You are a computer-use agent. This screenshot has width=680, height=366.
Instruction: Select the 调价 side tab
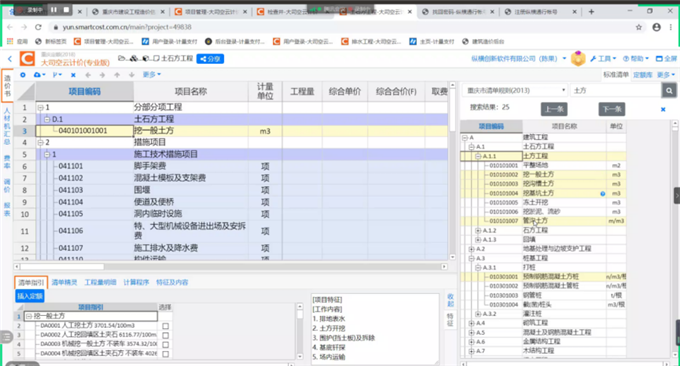(x=7, y=186)
